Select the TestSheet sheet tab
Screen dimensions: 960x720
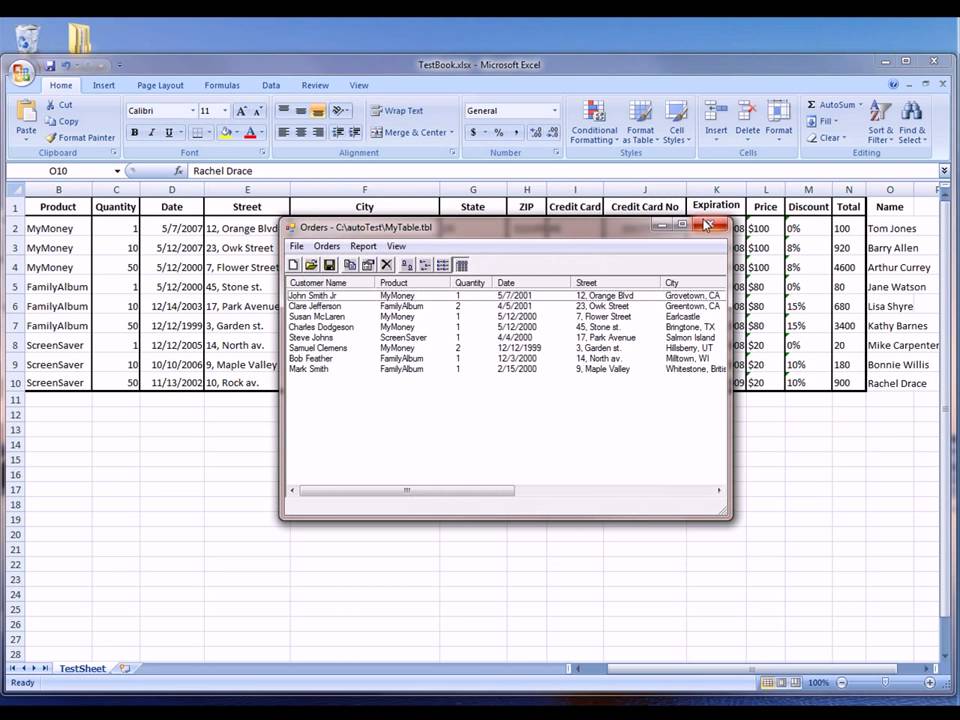point(82,669)
